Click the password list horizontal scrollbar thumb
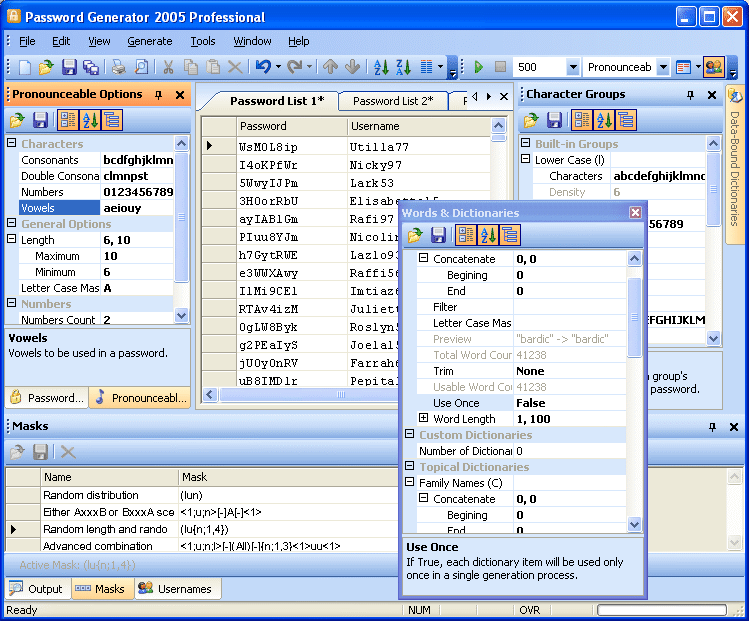The image size is (749, 621). [309, 395]
